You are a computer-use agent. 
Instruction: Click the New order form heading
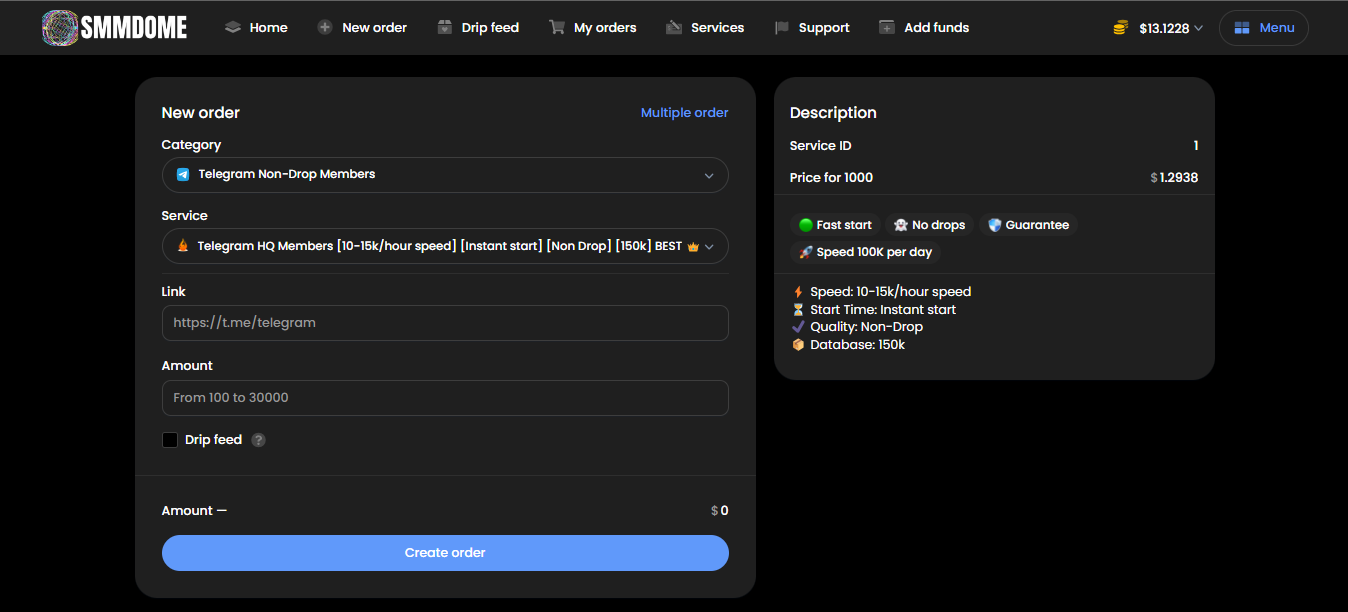pos(201,113)
